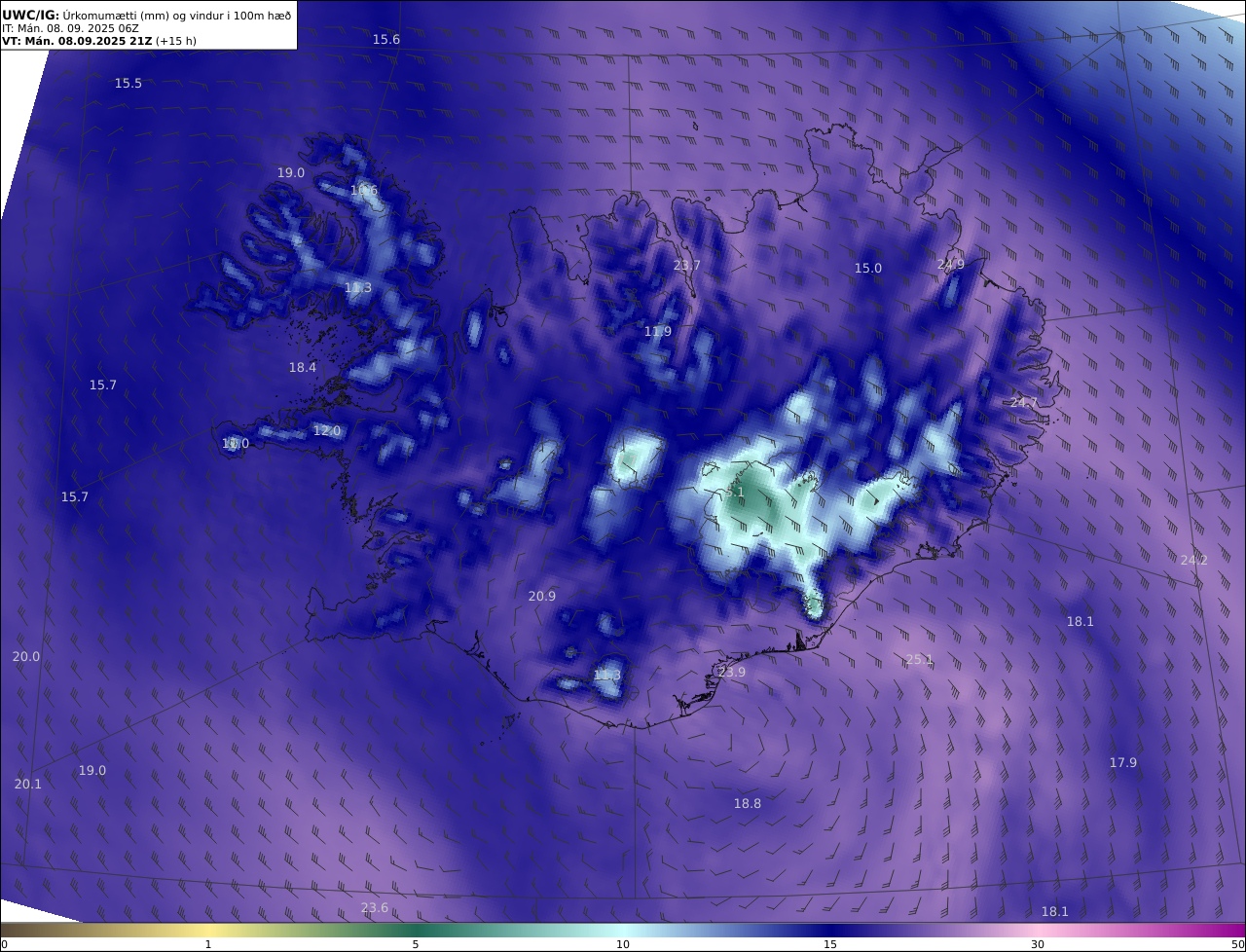Select the 15.5 value label
Viewport: 1246px width, 952px height.
pyautogui.click(x=128, y=84)
